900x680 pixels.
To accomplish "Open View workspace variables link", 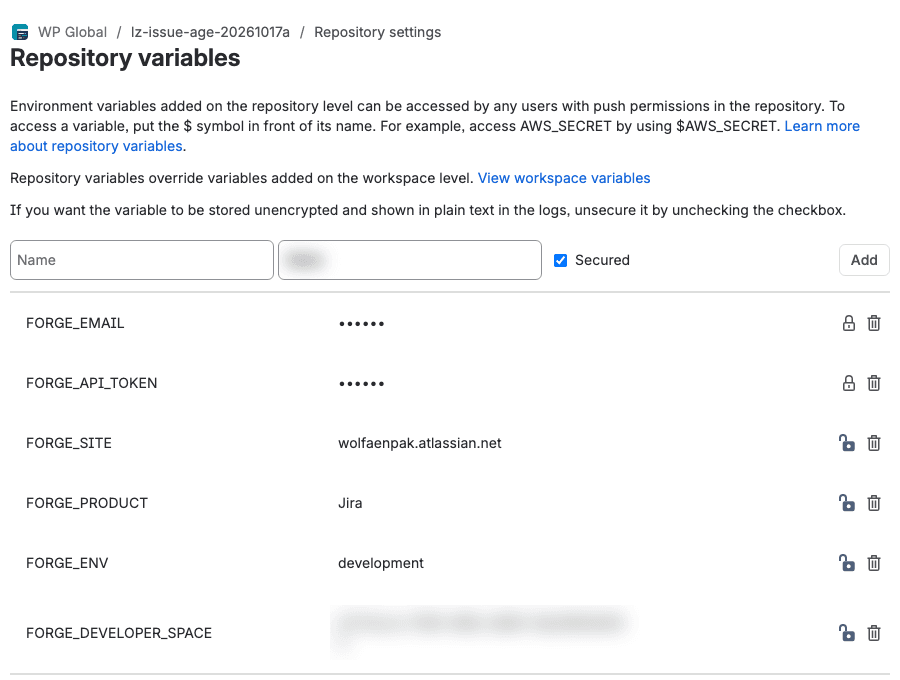I will (x=564, y=178).
